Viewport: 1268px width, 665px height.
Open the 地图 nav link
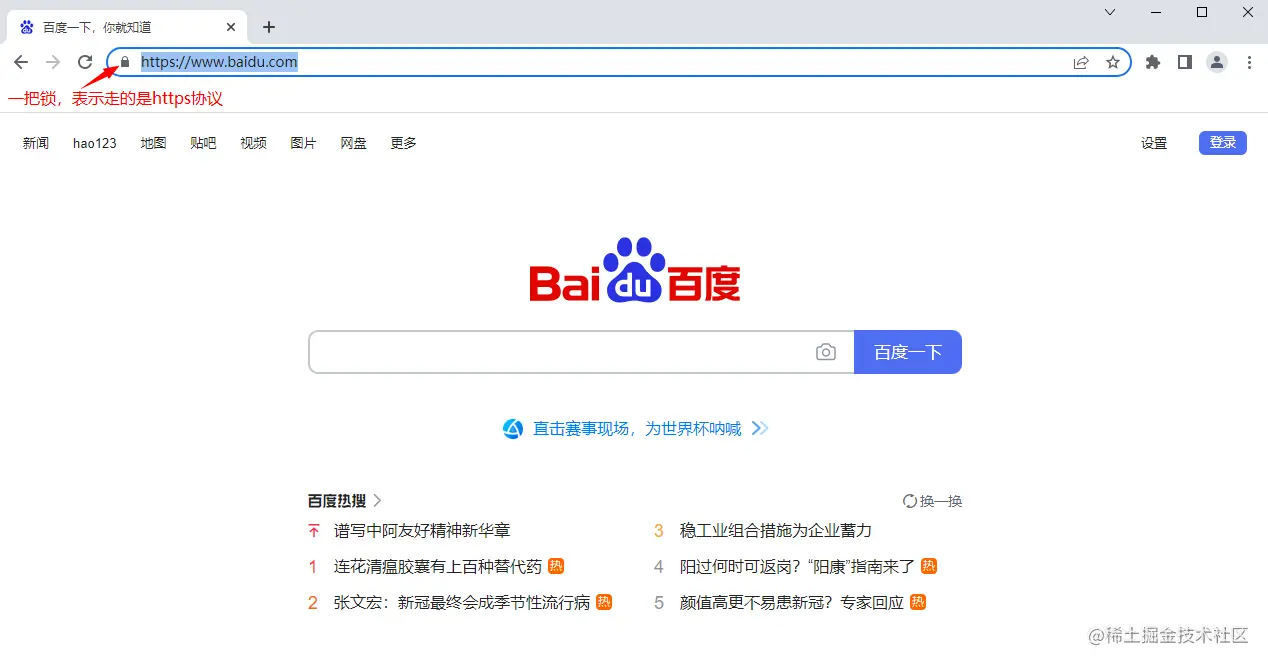point(153,143)
